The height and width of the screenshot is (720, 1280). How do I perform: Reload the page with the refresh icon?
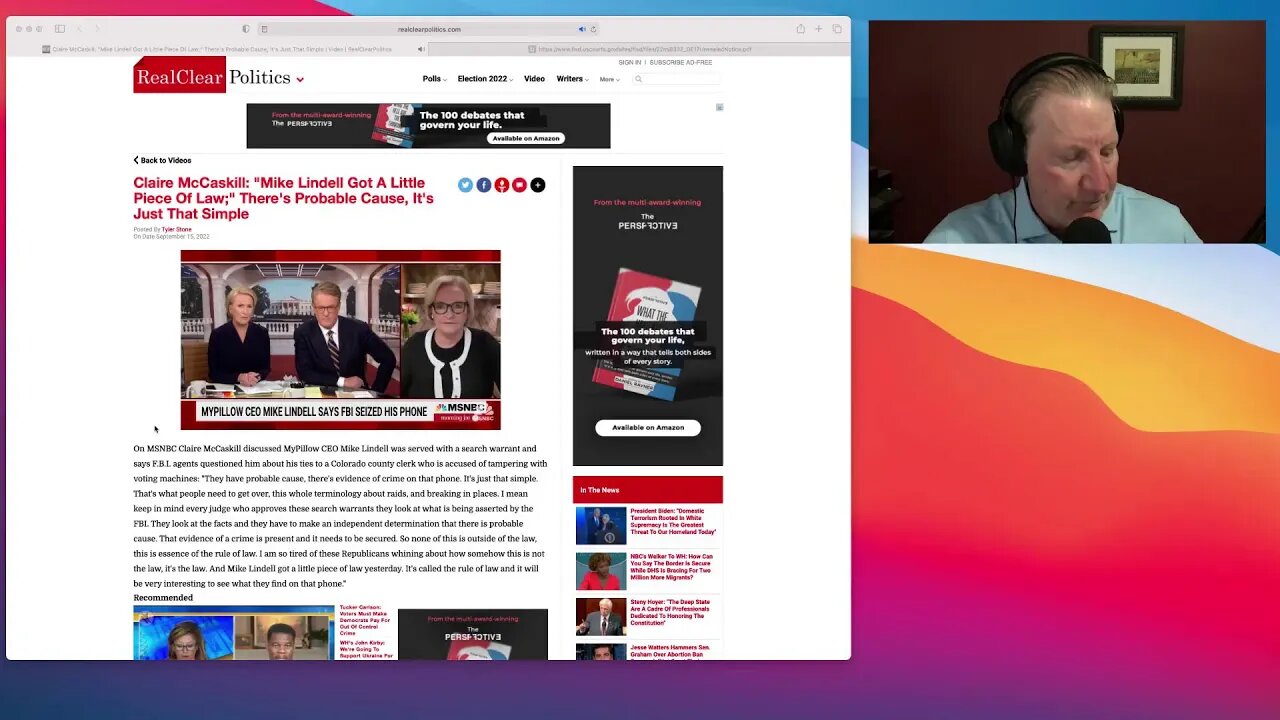coord(593,29)
